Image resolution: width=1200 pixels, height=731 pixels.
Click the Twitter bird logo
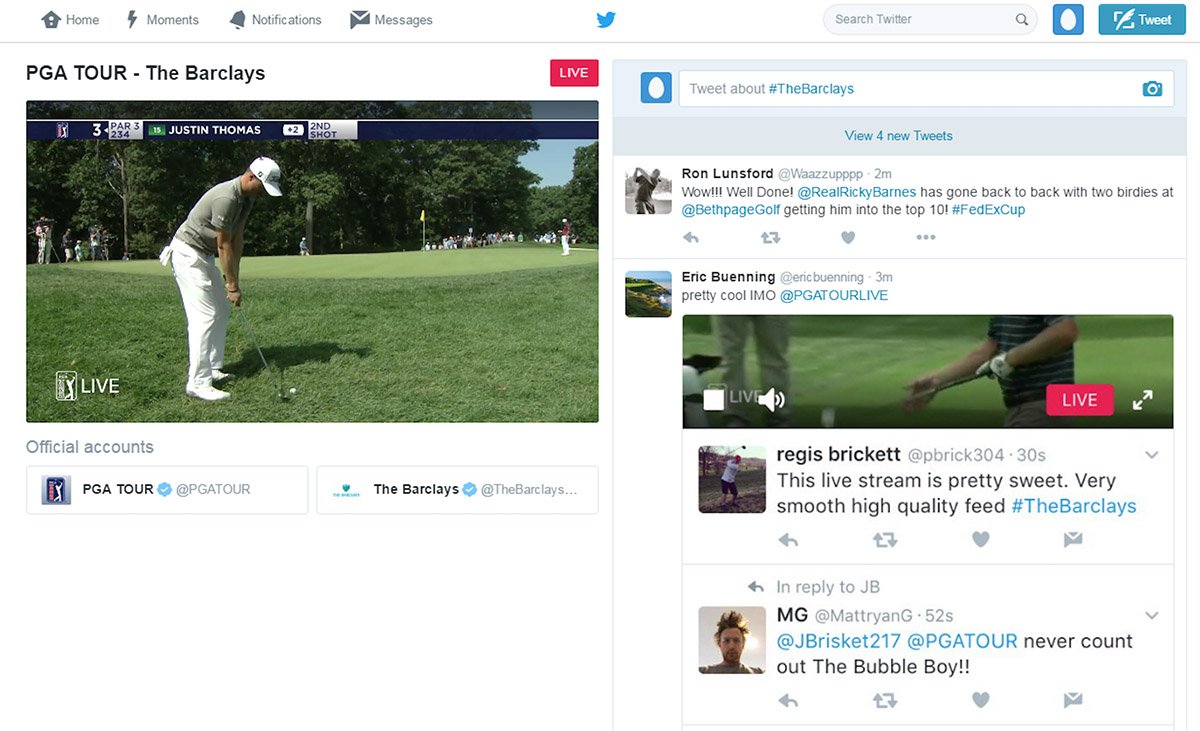pos(605,20)
